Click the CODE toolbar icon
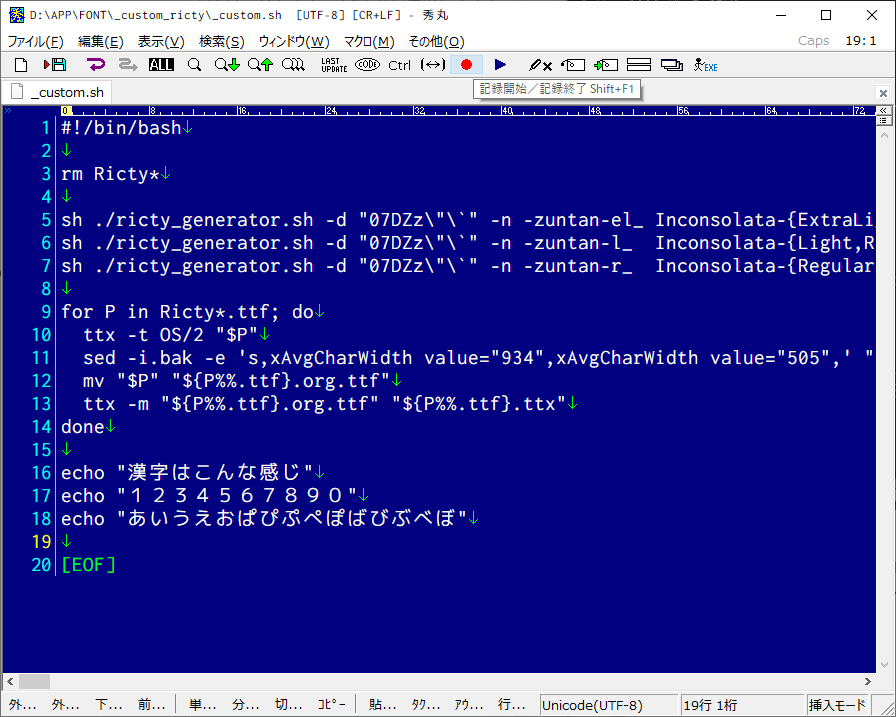Screen dimensions: 896x717 point(367,65)
